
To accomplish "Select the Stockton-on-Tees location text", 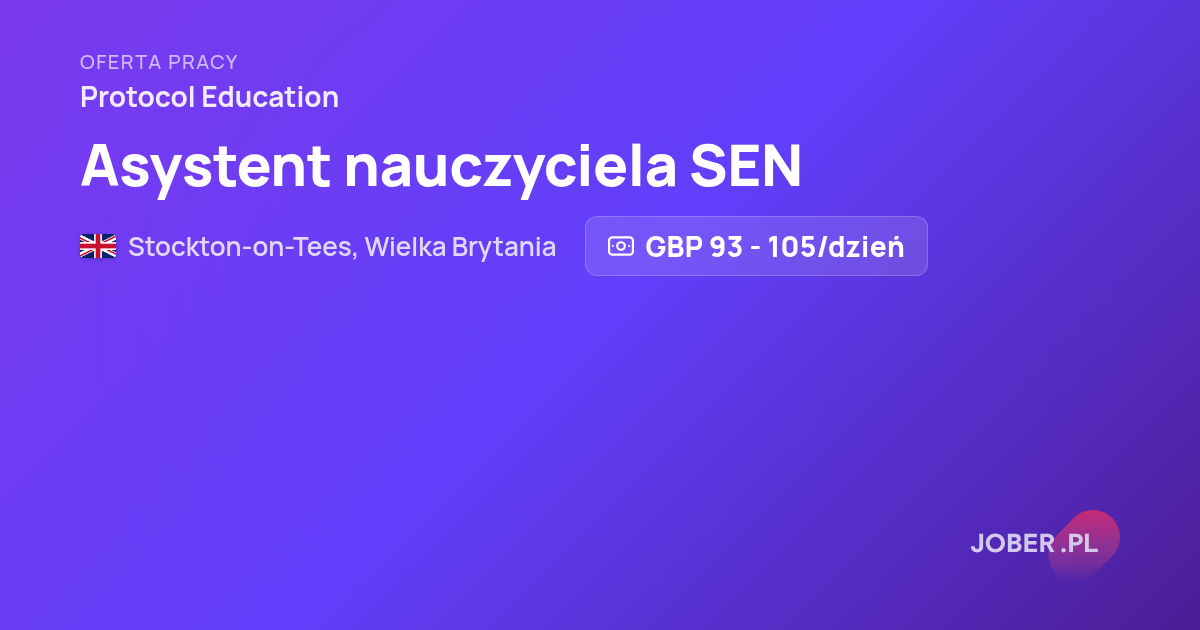I will [x=242, y=246].
